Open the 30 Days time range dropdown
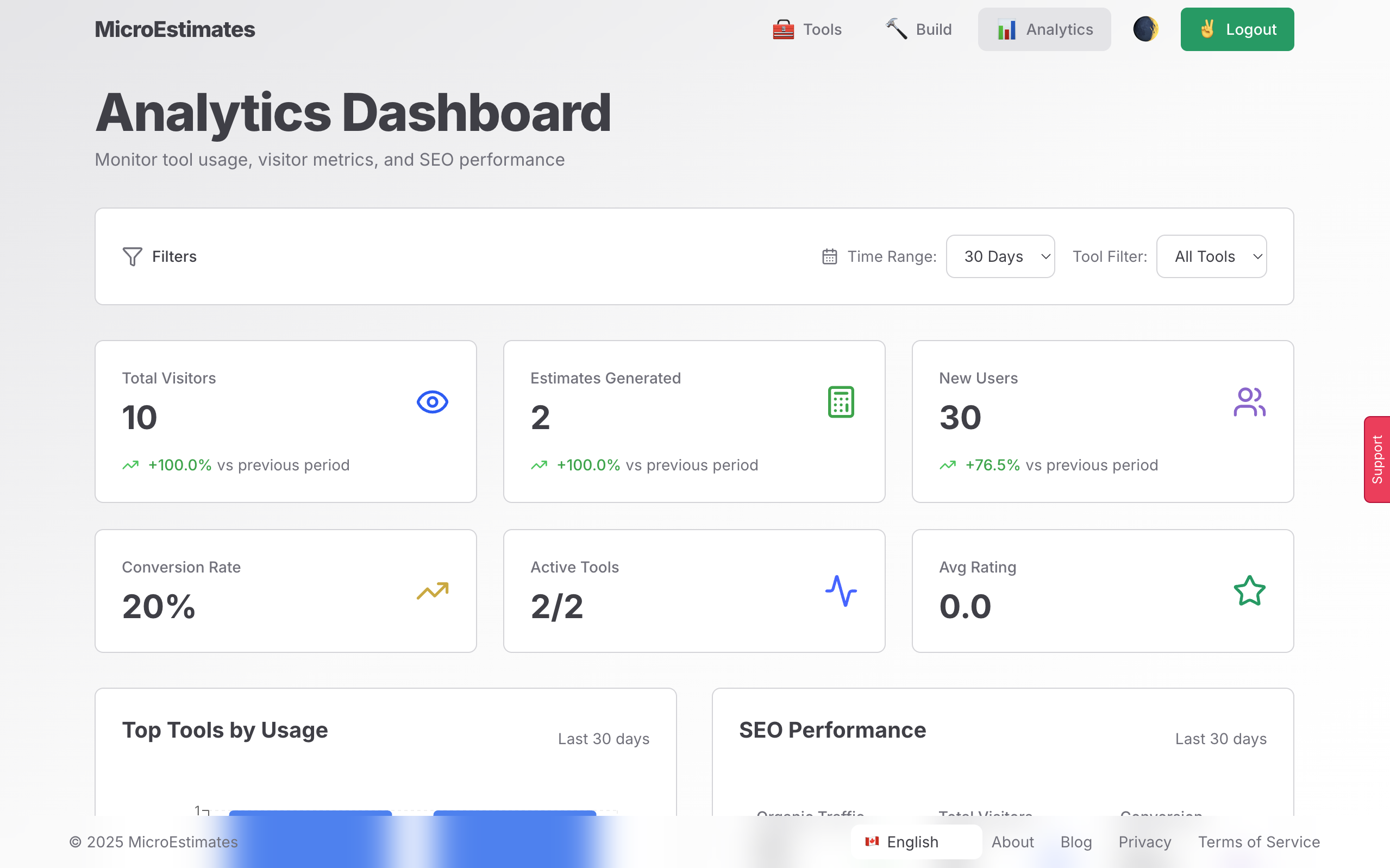The width and height of the screenshot is (1390, 868). [x=1000, y=256]
